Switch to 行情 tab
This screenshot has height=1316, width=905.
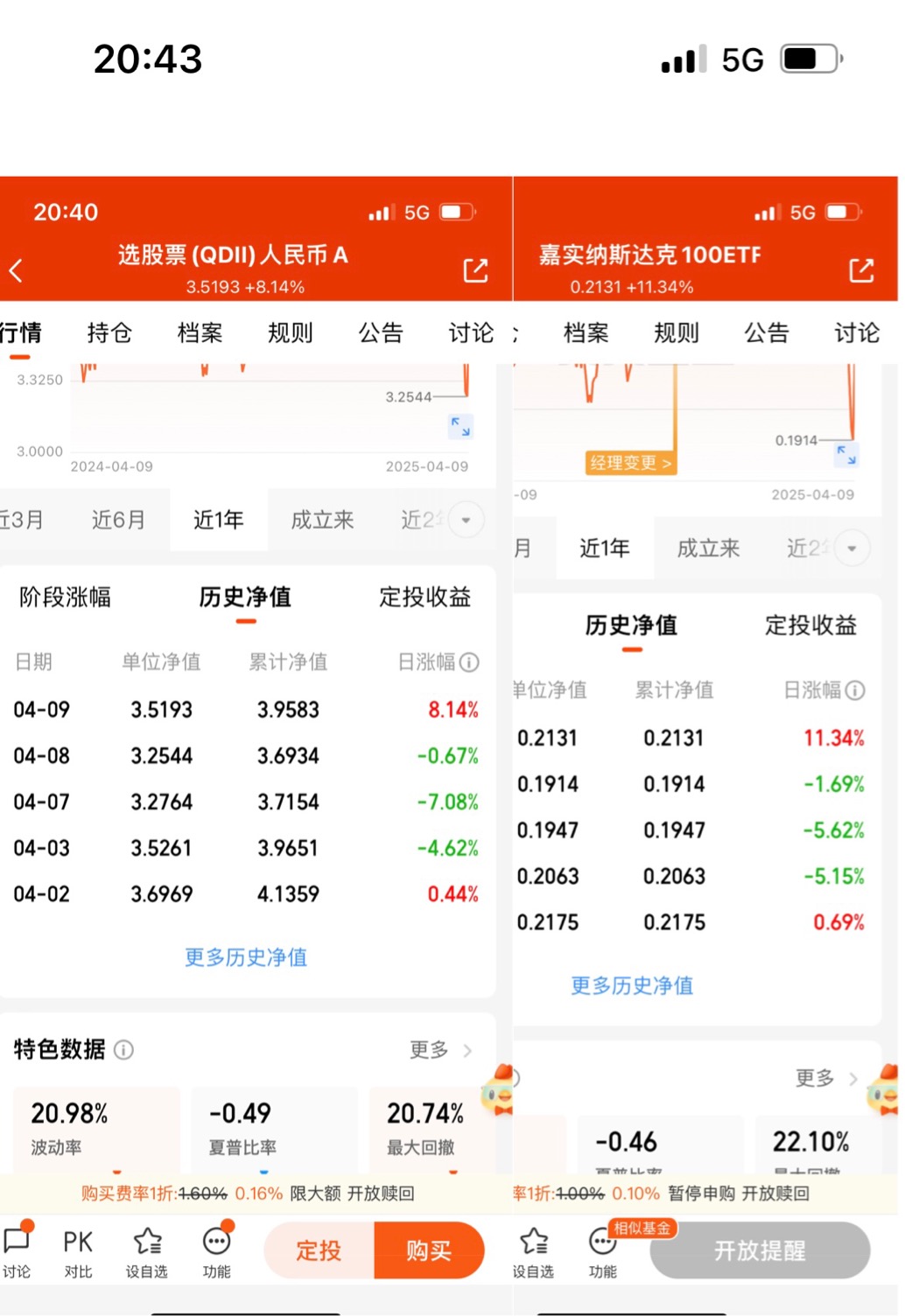click(x=21, y=332)
